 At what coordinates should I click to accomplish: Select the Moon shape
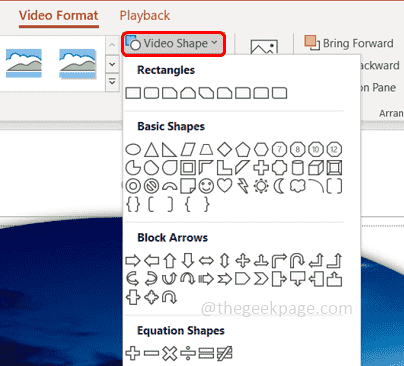click(279, 186)
